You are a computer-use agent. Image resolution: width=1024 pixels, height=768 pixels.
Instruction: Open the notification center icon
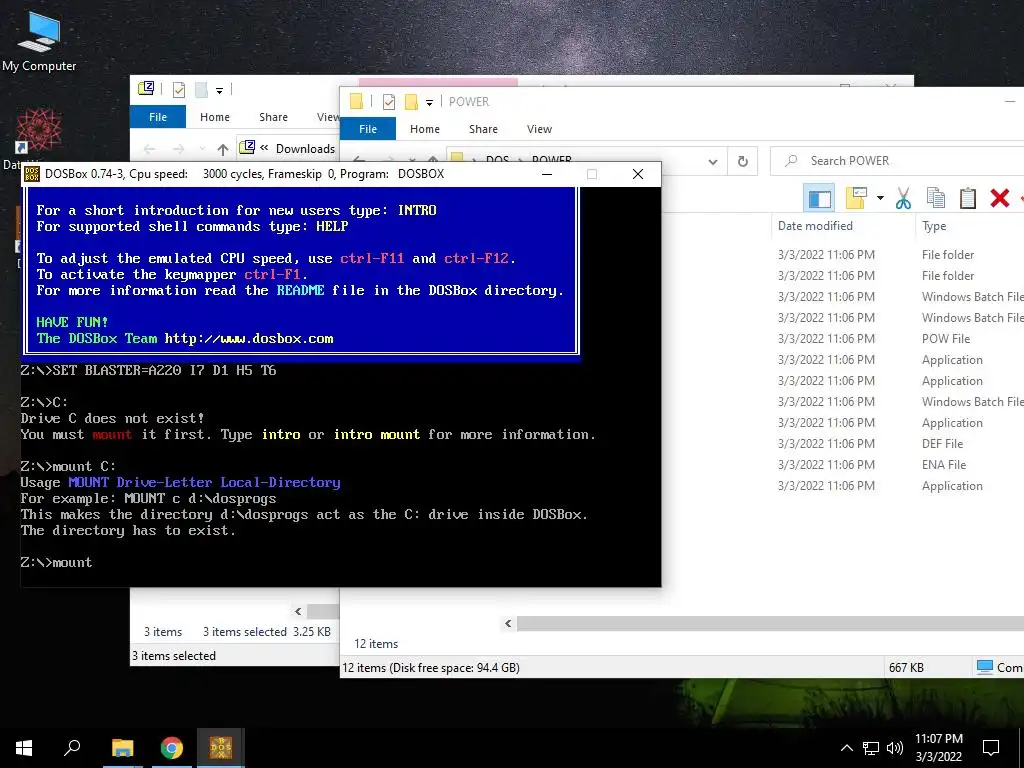tap(991, 748)
